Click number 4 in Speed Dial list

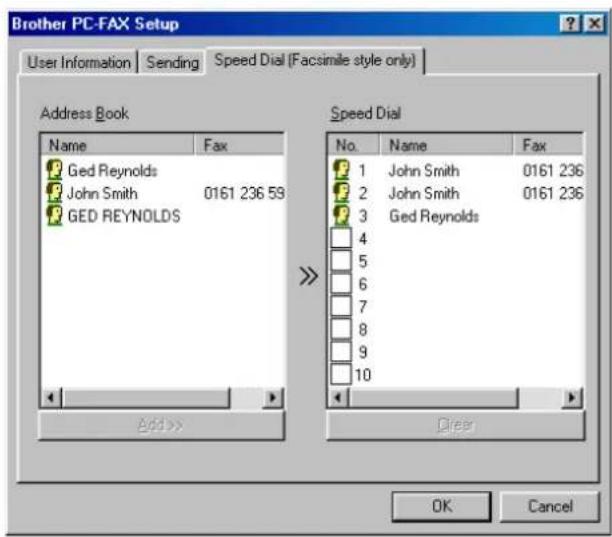point(363,238)
